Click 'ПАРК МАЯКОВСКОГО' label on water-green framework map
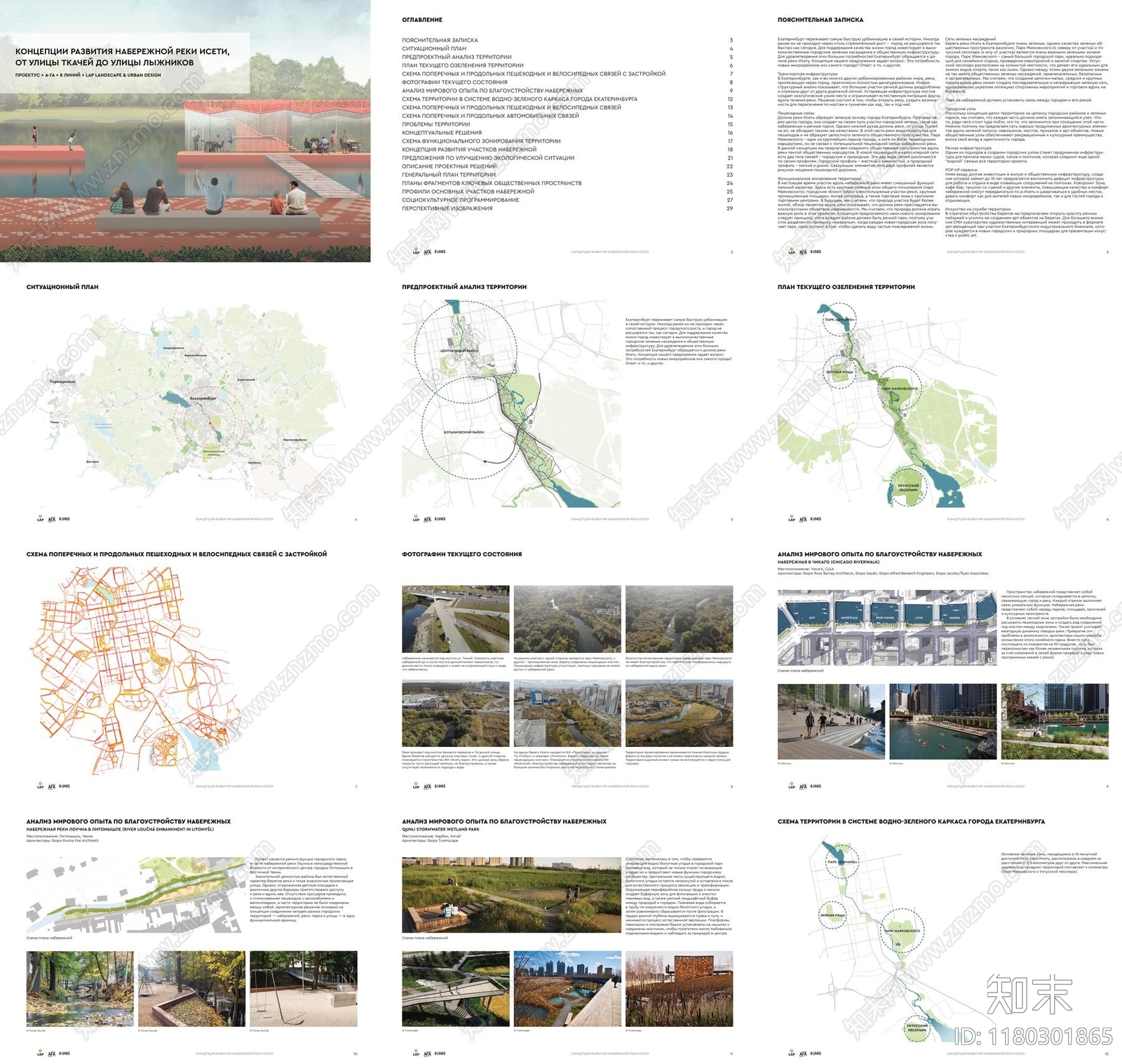 (902, 931)
